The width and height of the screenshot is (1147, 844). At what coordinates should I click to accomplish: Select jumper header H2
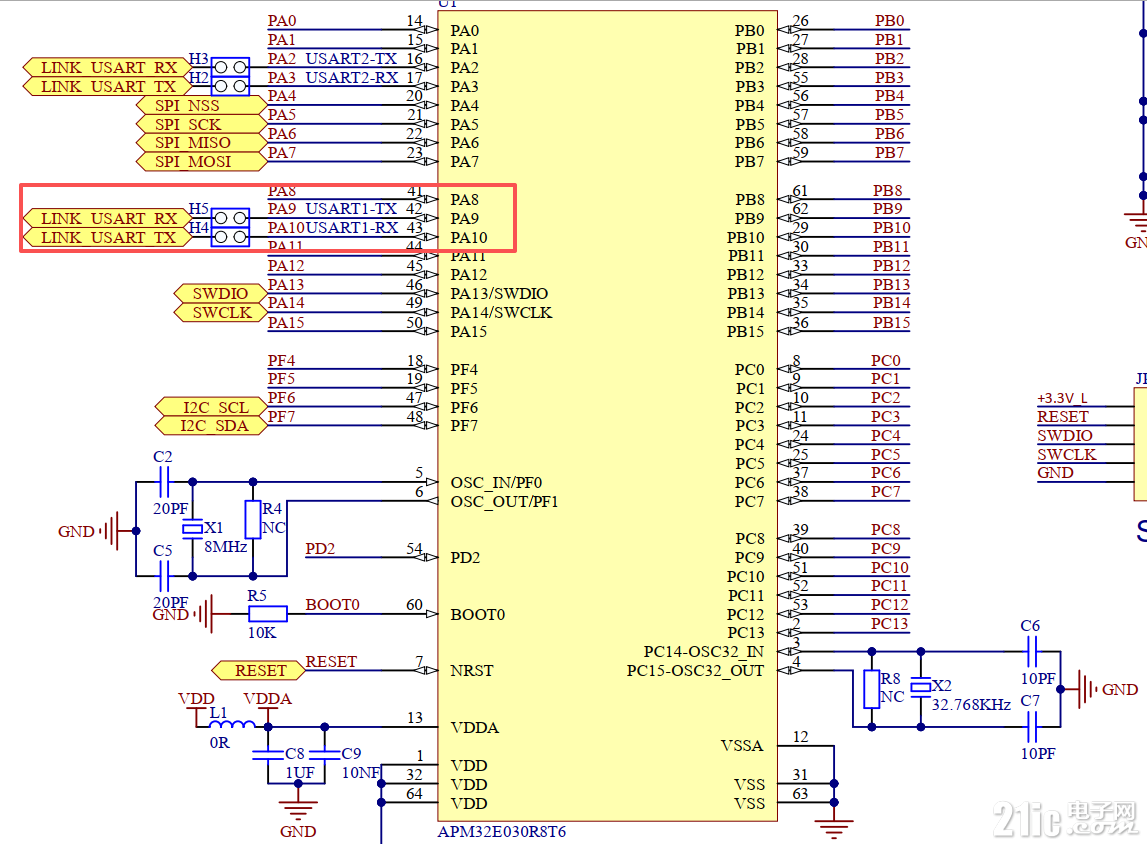point(230,86)
